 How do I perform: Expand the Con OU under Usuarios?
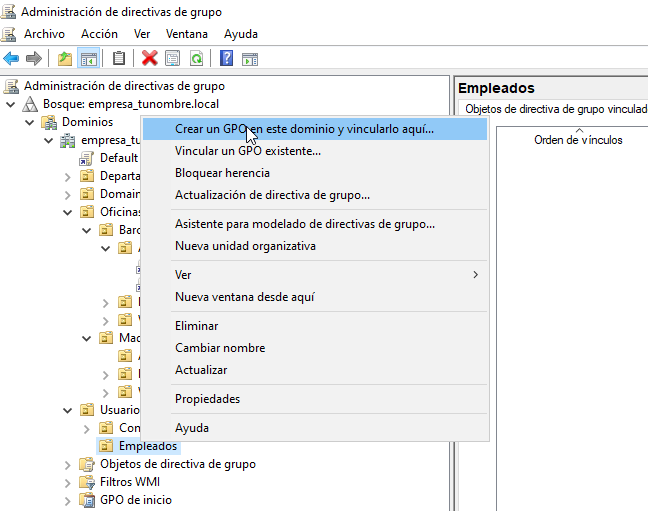click(87, 429)
